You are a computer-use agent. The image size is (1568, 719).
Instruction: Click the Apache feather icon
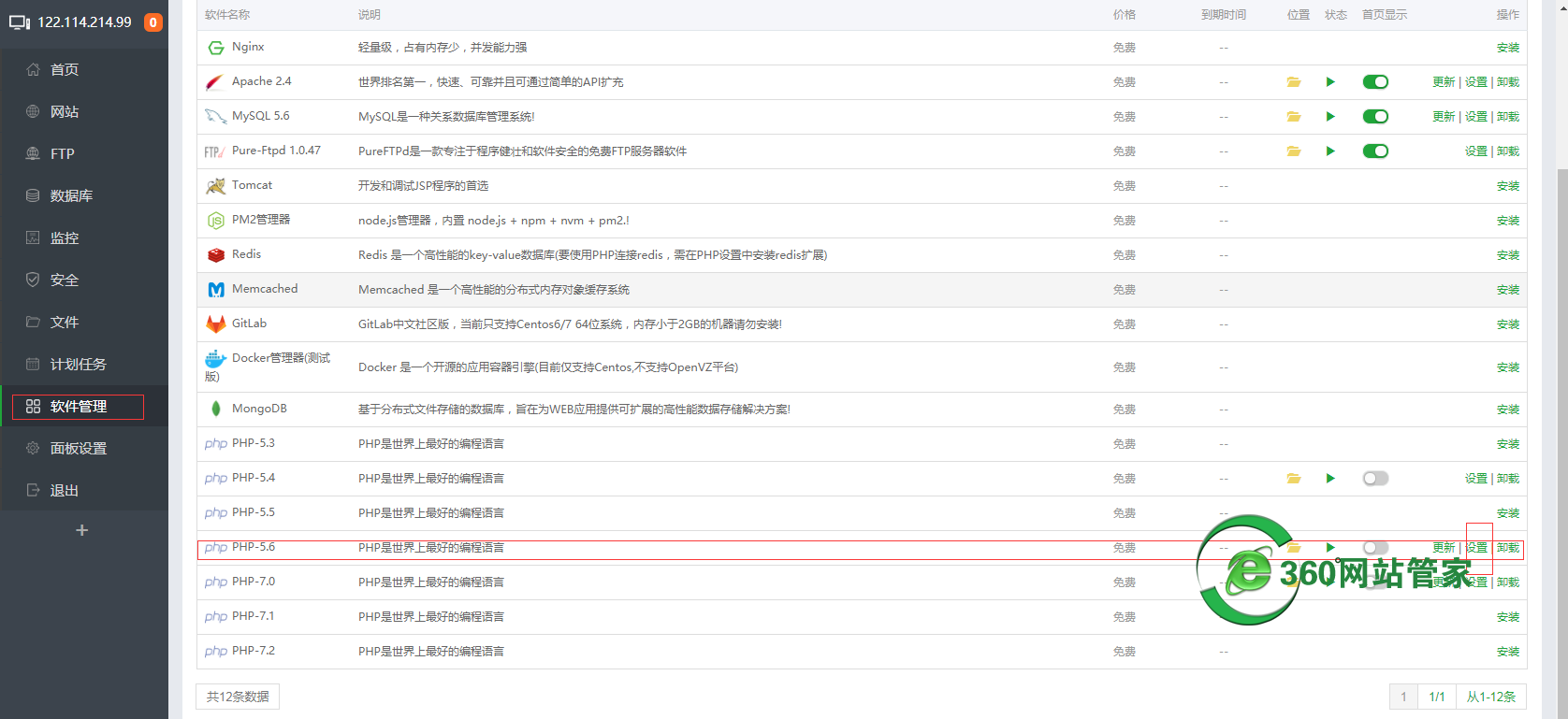215,82
